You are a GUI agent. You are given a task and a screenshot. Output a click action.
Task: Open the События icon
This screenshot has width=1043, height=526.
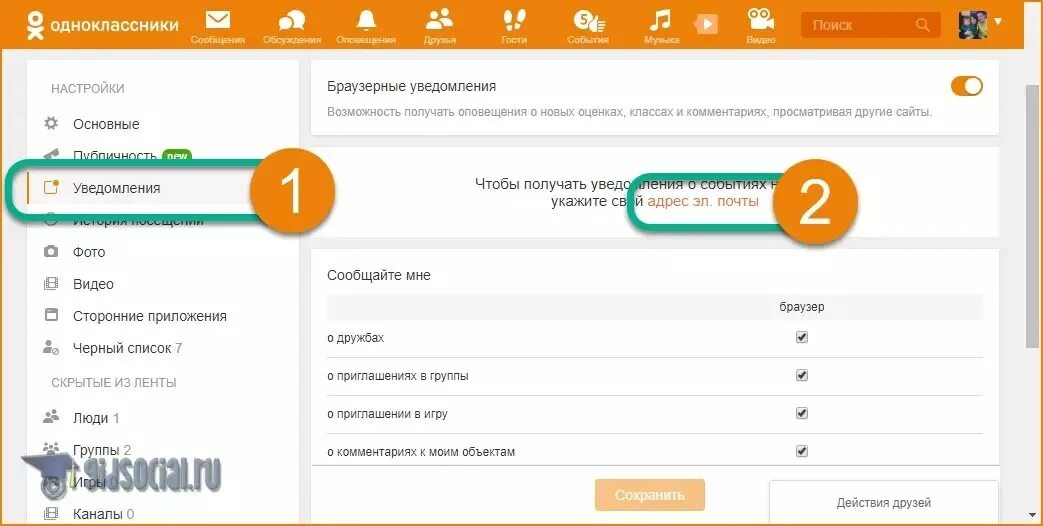click(x=588, y=21)
